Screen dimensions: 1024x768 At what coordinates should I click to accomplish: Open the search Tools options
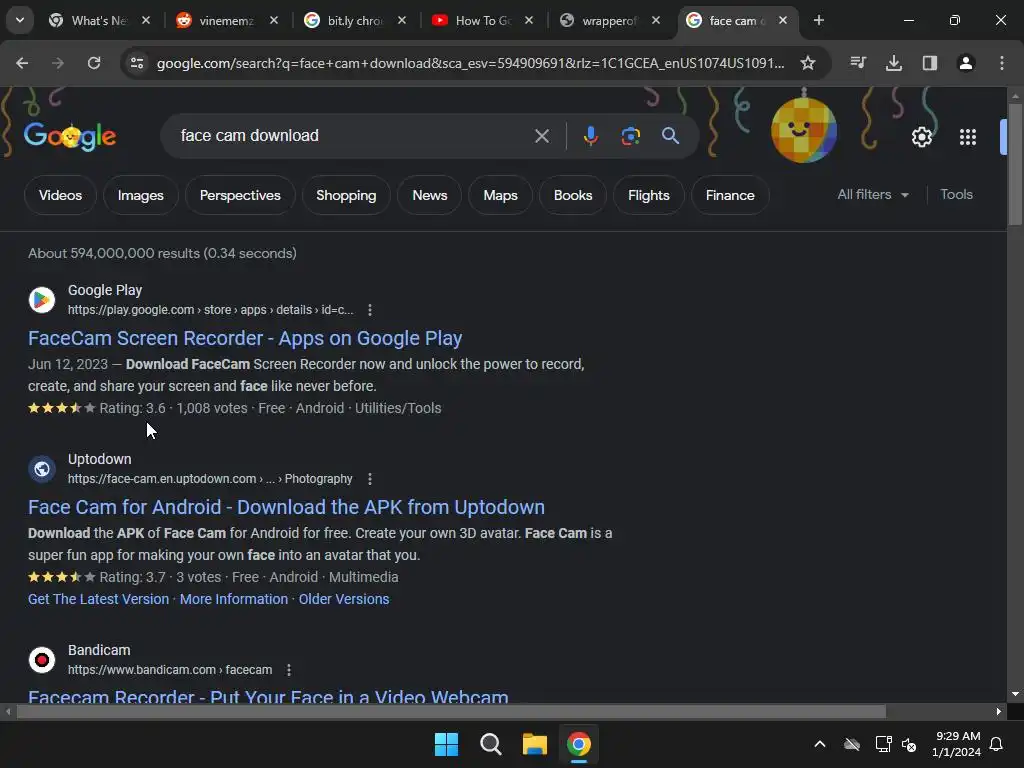point(956,195)
